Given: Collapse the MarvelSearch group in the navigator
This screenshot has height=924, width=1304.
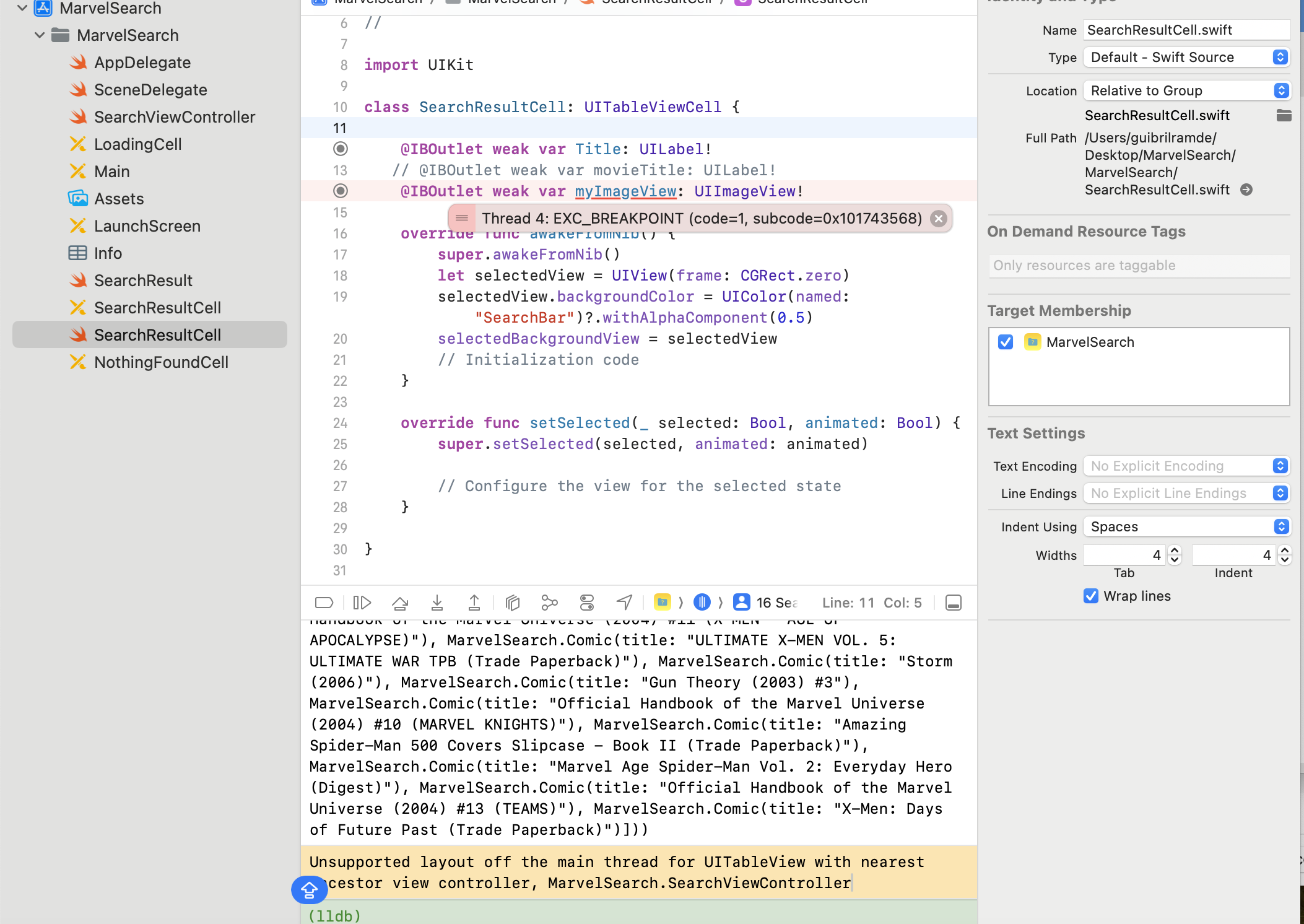Looking at the screenshot, I should point(40,35).
